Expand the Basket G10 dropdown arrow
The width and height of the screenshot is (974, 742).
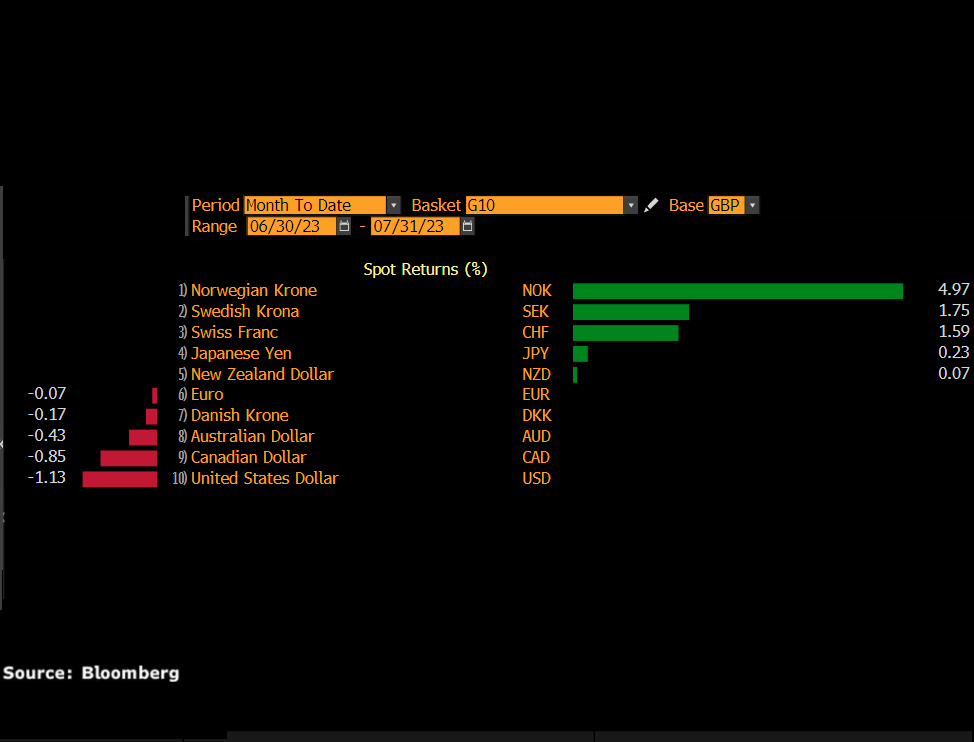(x=630, y=205)
